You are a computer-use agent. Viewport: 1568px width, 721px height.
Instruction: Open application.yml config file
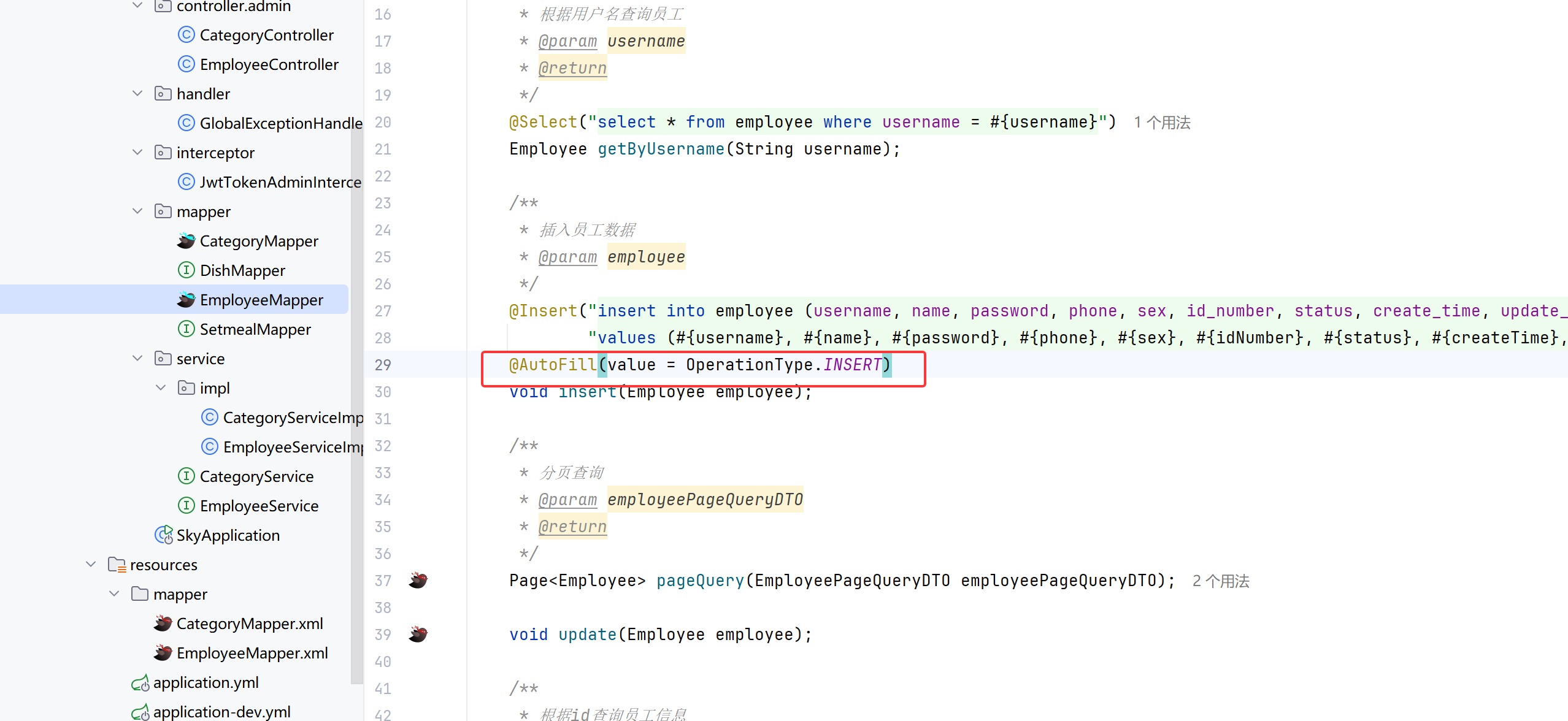[x=206, y=682]
